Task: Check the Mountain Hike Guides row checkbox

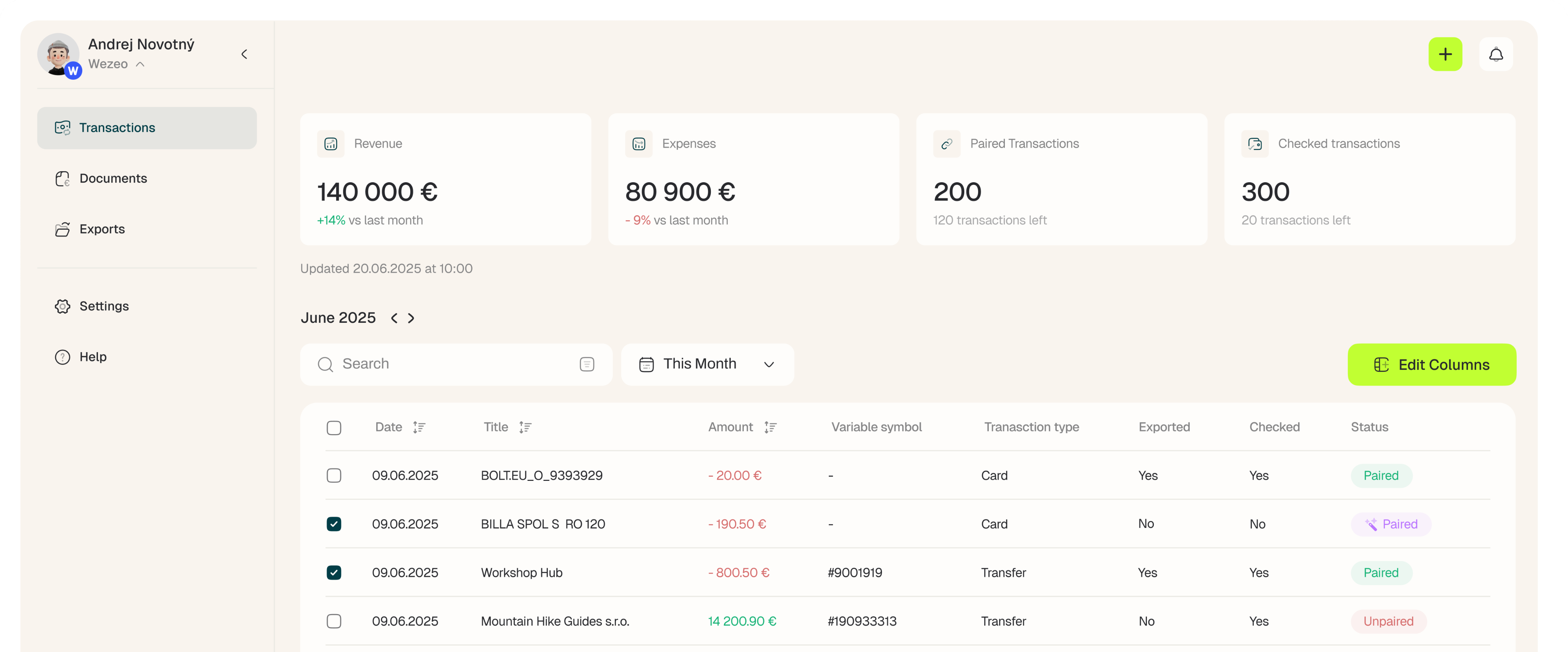Action: click(x=333, y=621)
